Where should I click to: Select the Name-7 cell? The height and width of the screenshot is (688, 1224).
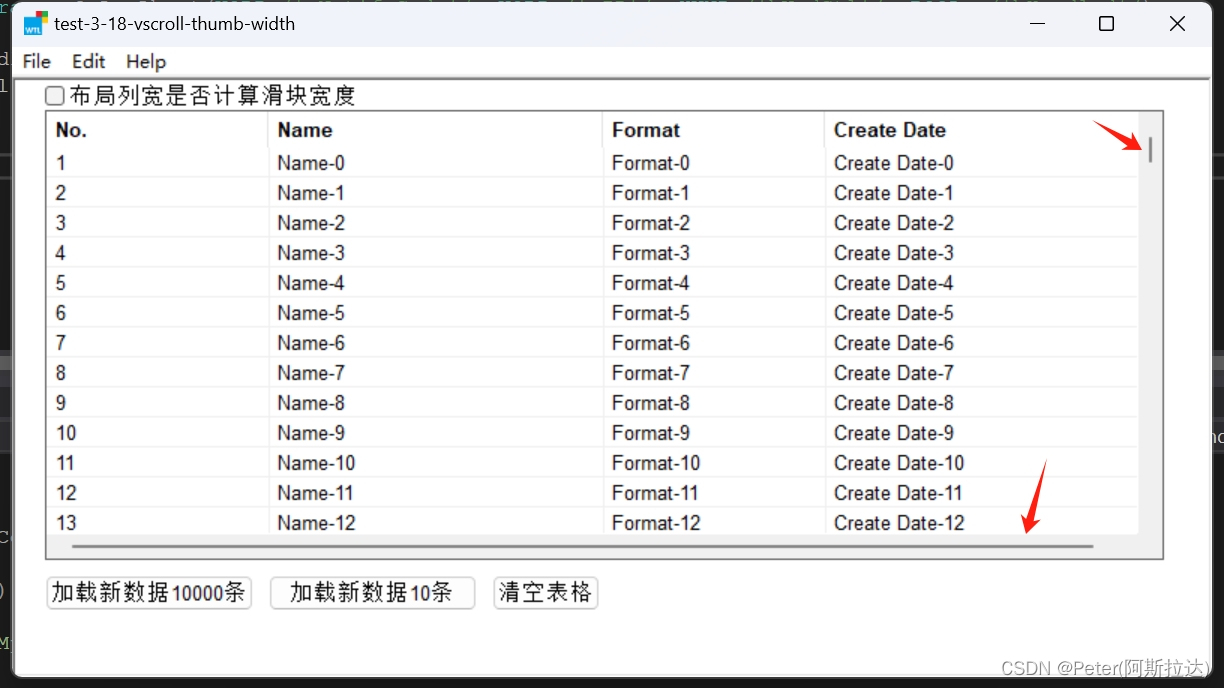(436, 373)
